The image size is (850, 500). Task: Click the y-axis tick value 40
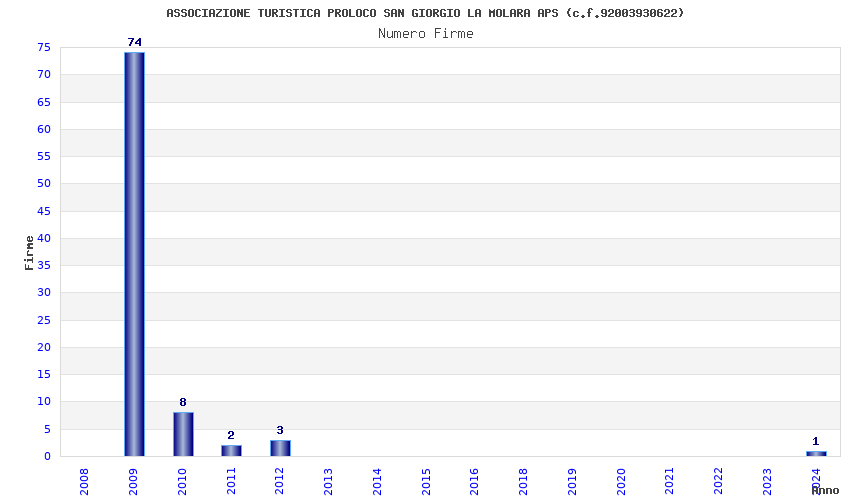[44, 238]
